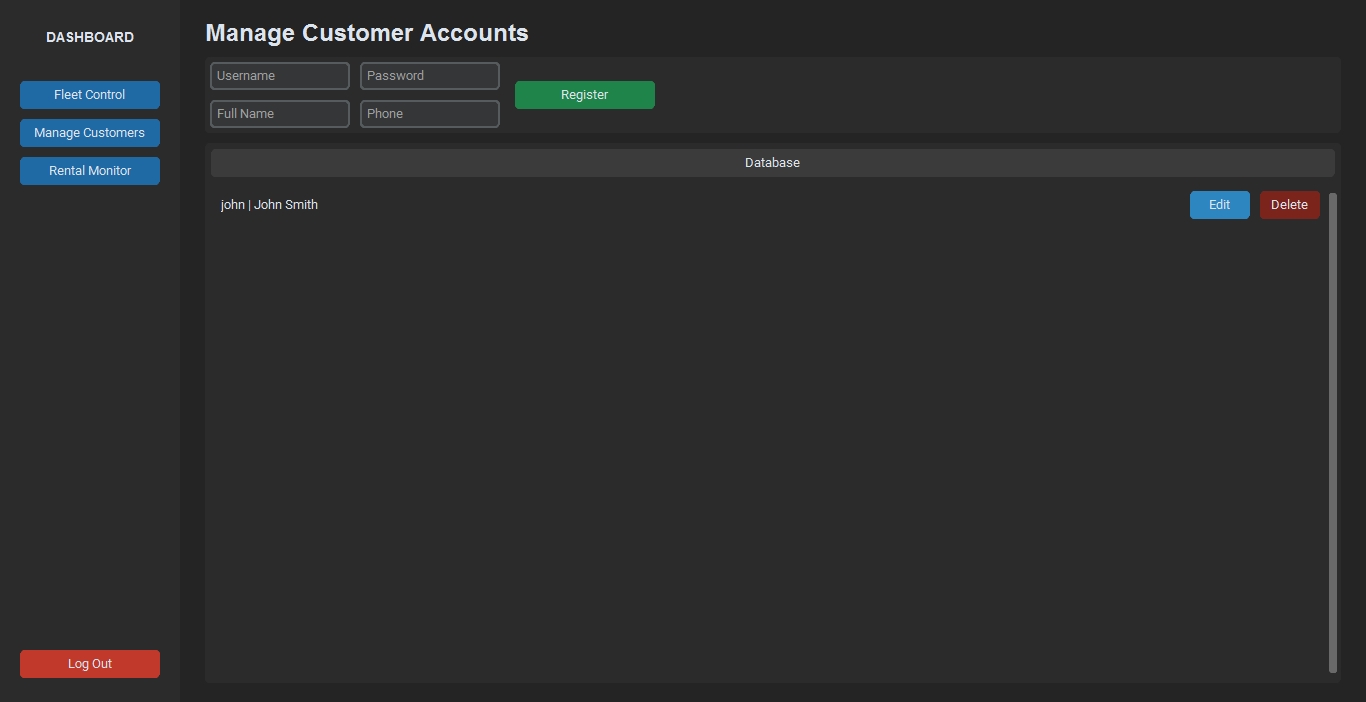The image size is (1366, 702).
Task: Click the Database header bar
Action: [772, 163]
